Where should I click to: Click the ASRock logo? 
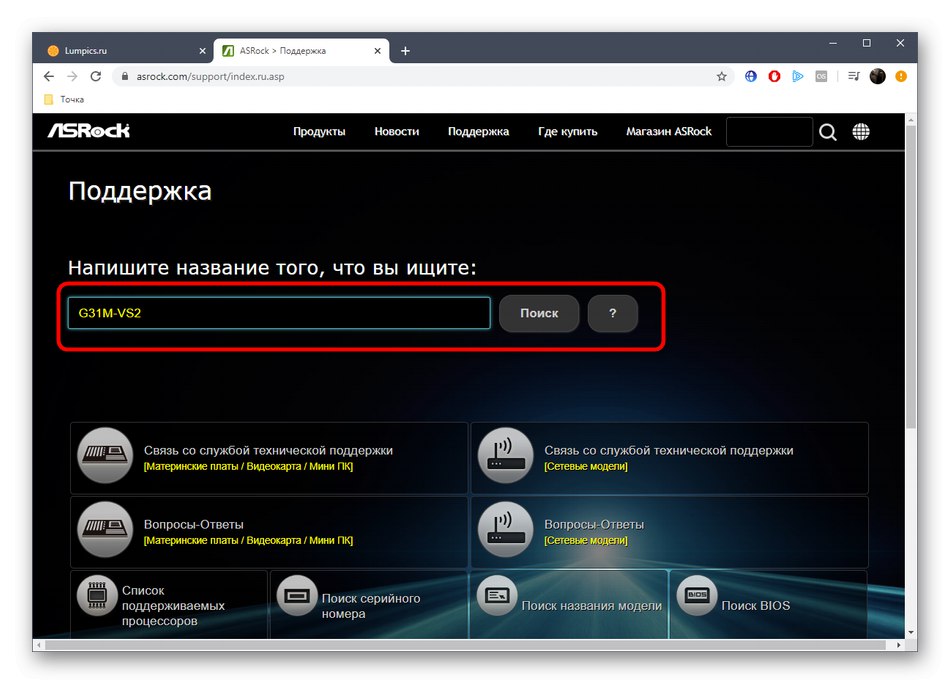coord(88,131)
